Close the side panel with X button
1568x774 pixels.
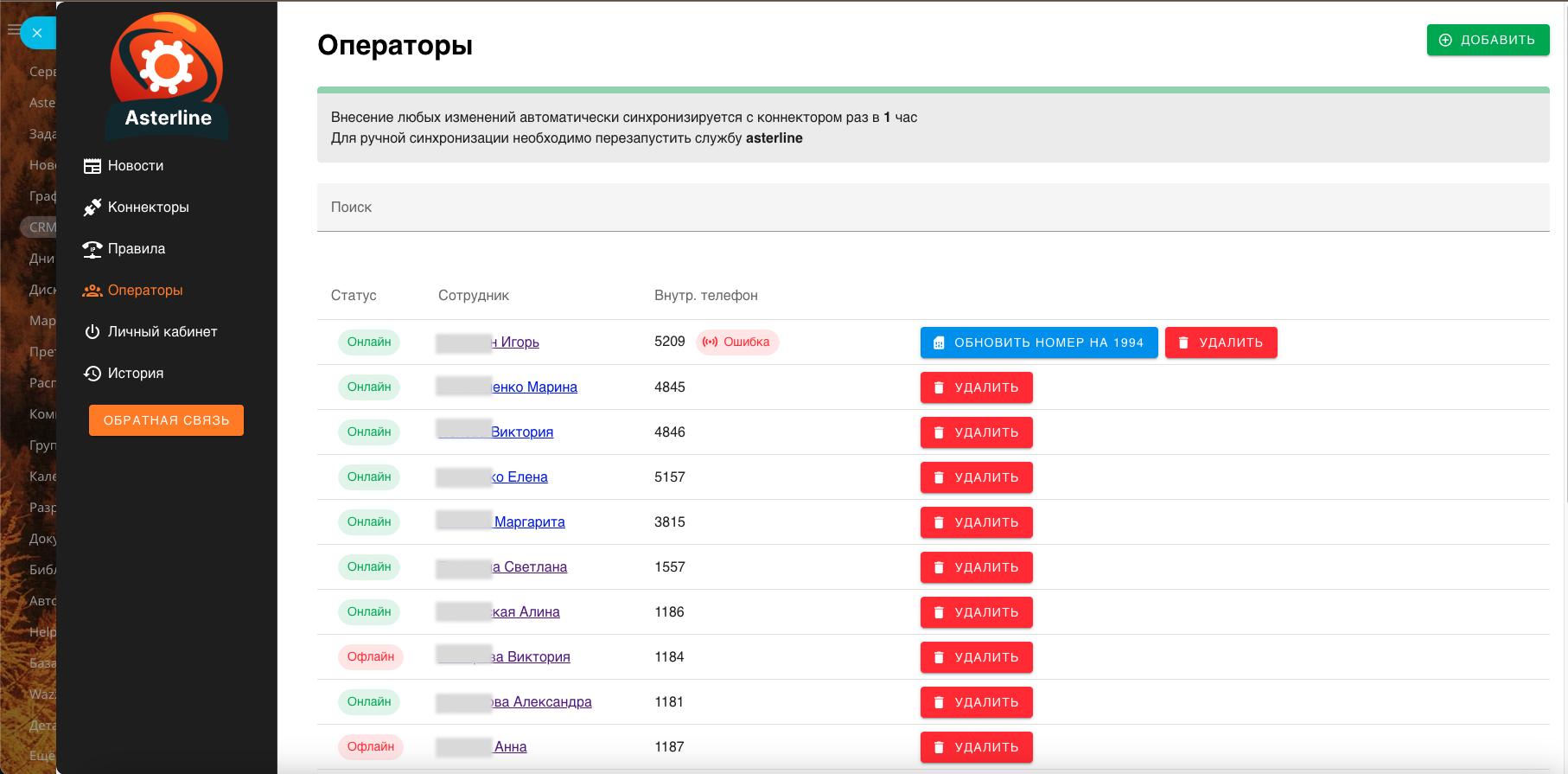(x=37, y=33)
